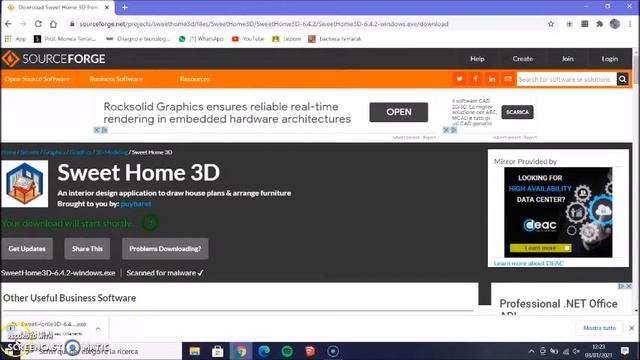640x360 pixels.
Task: Click the SweetHome3D-6.4.2-windows.exe filename
Action: pos(58,273)
